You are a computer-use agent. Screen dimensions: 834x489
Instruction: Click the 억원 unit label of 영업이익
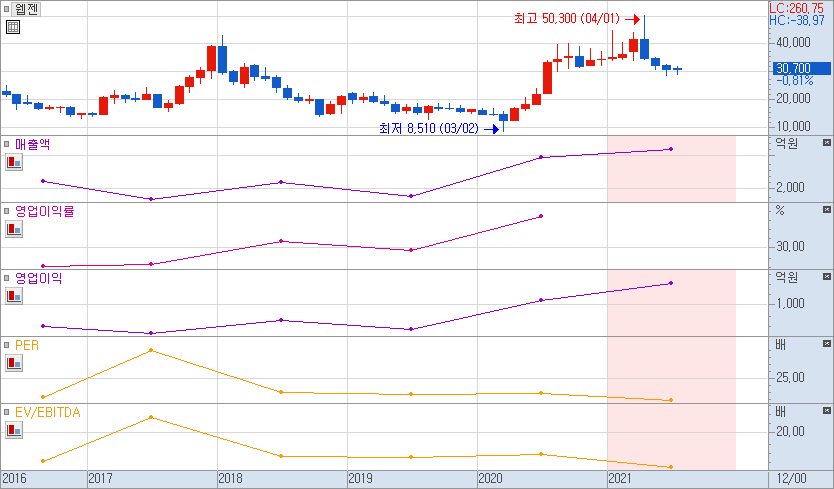click(x=786, y=277)
